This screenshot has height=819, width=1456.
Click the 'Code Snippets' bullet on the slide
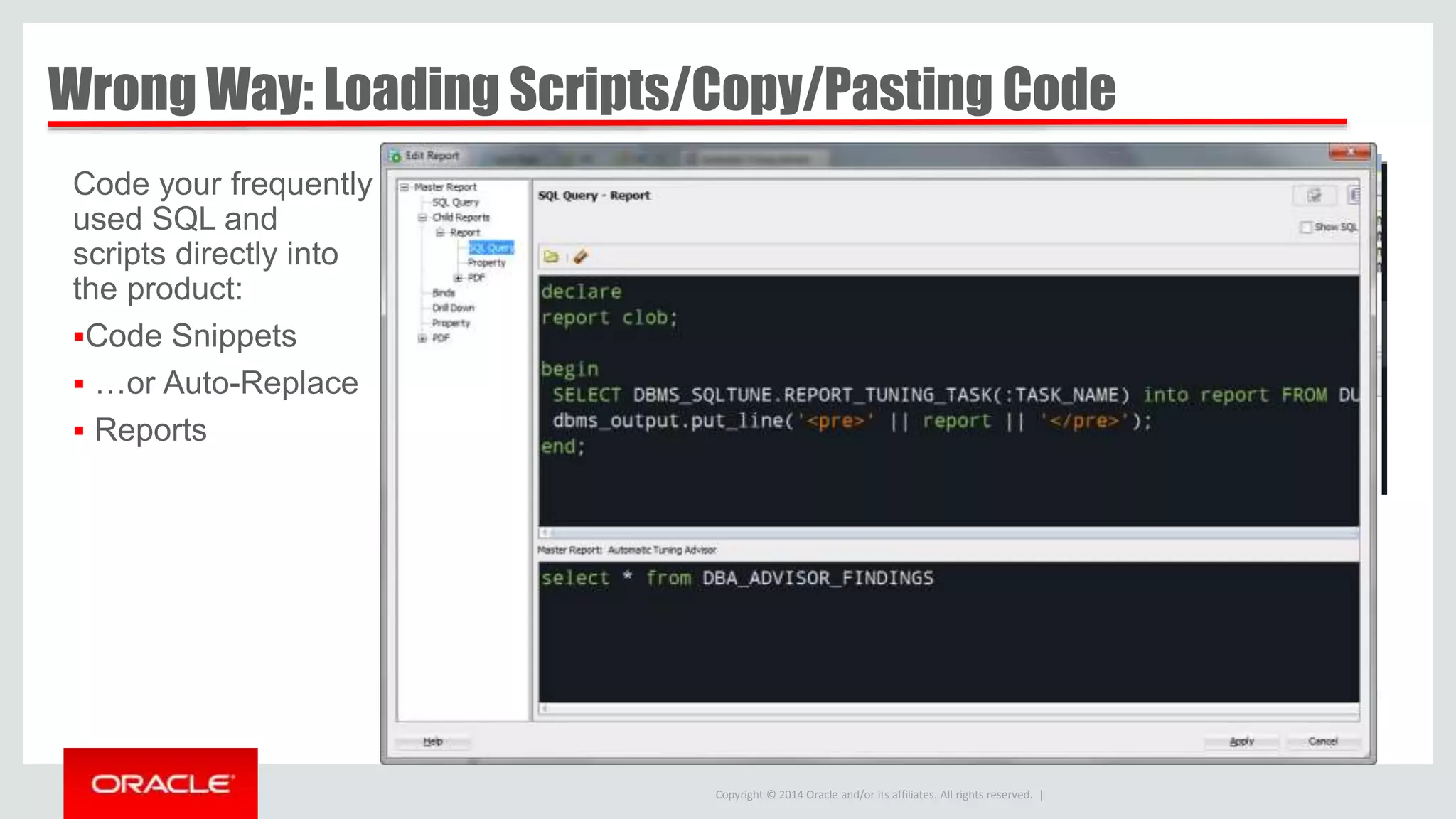pyautogui.click(x=191, y=336)
